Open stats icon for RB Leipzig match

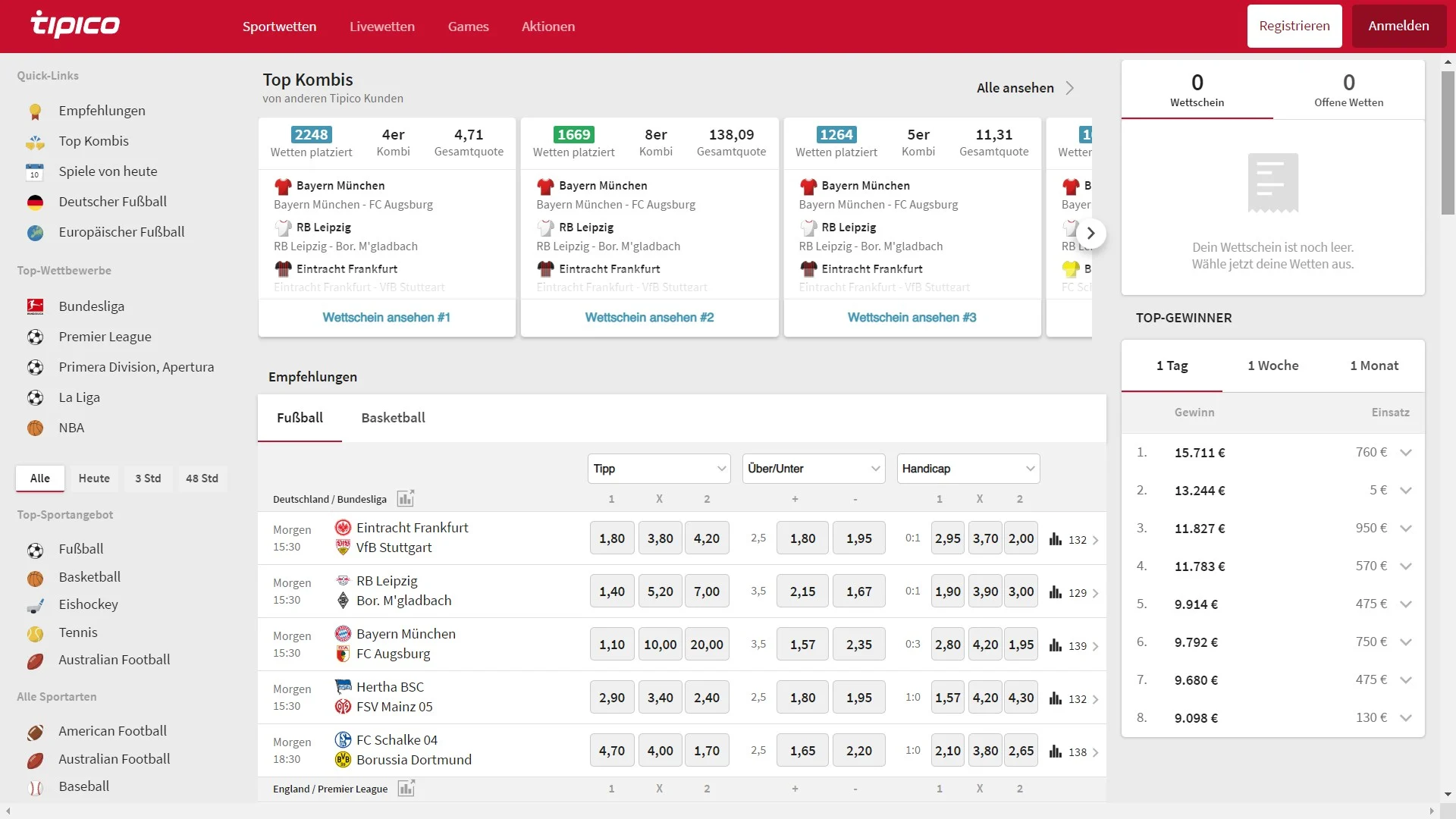click(x=1056, y=592)
